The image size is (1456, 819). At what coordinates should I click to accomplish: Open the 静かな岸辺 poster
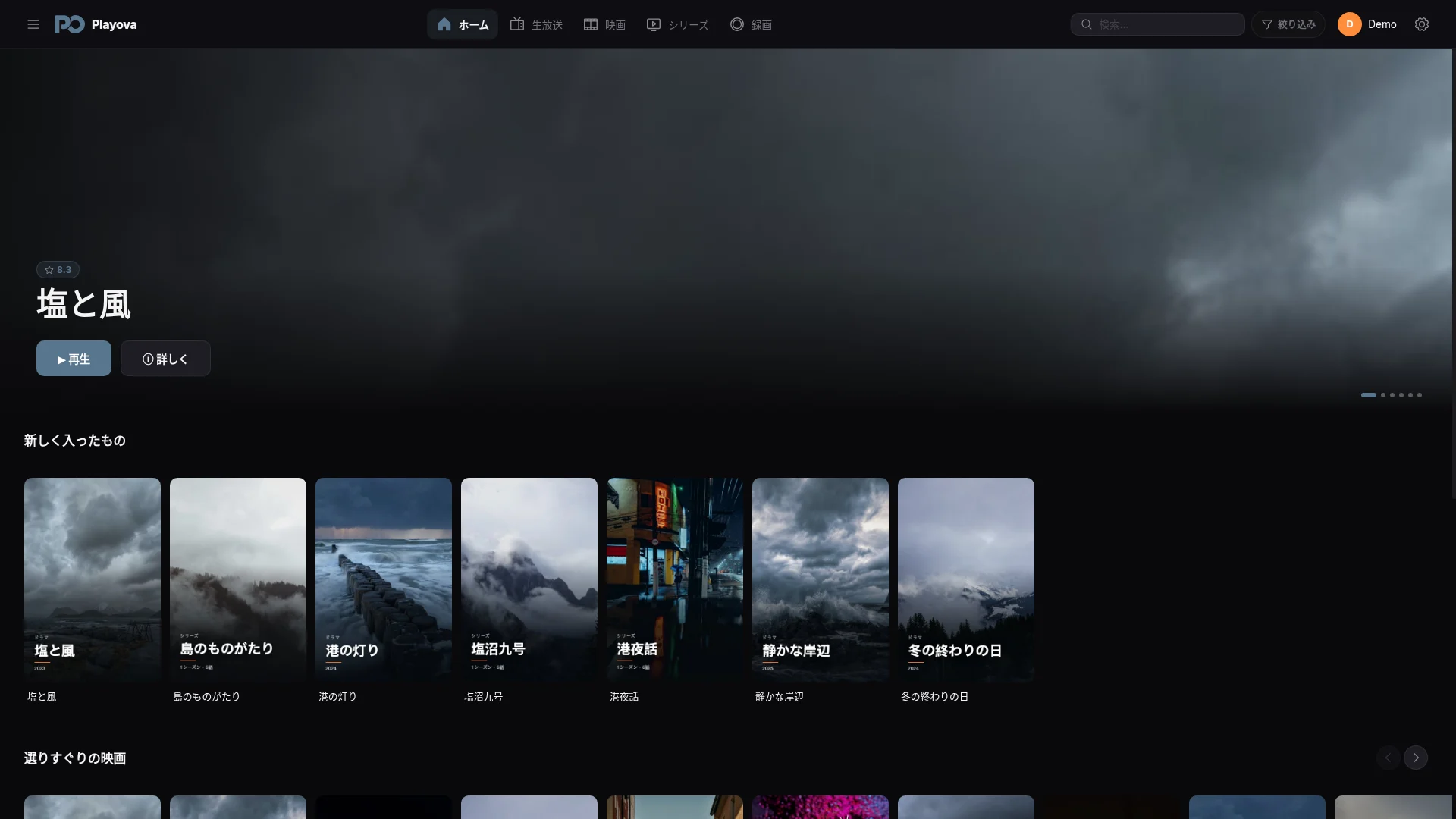(x=821, y=580)
